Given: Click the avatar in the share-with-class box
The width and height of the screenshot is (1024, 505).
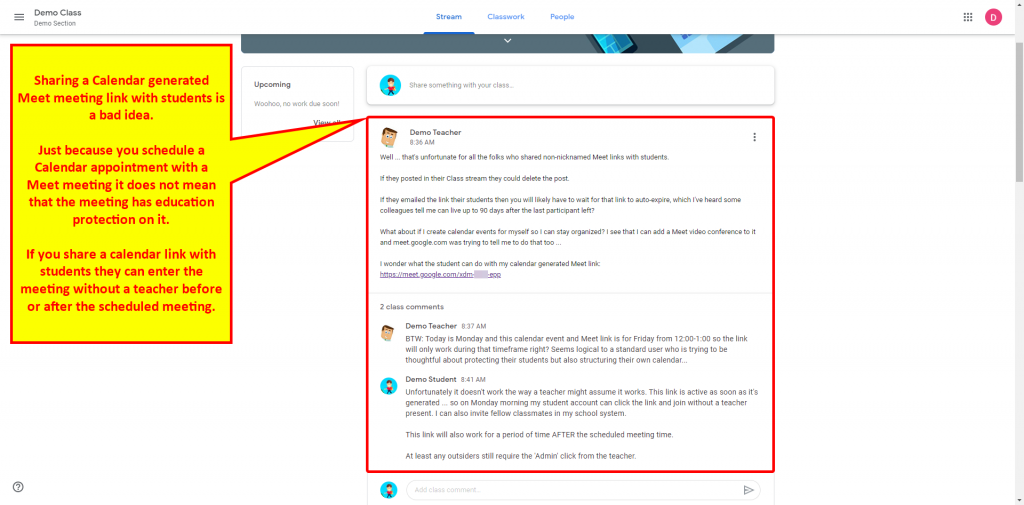Looking at the screenshot, I should (390, 86).
